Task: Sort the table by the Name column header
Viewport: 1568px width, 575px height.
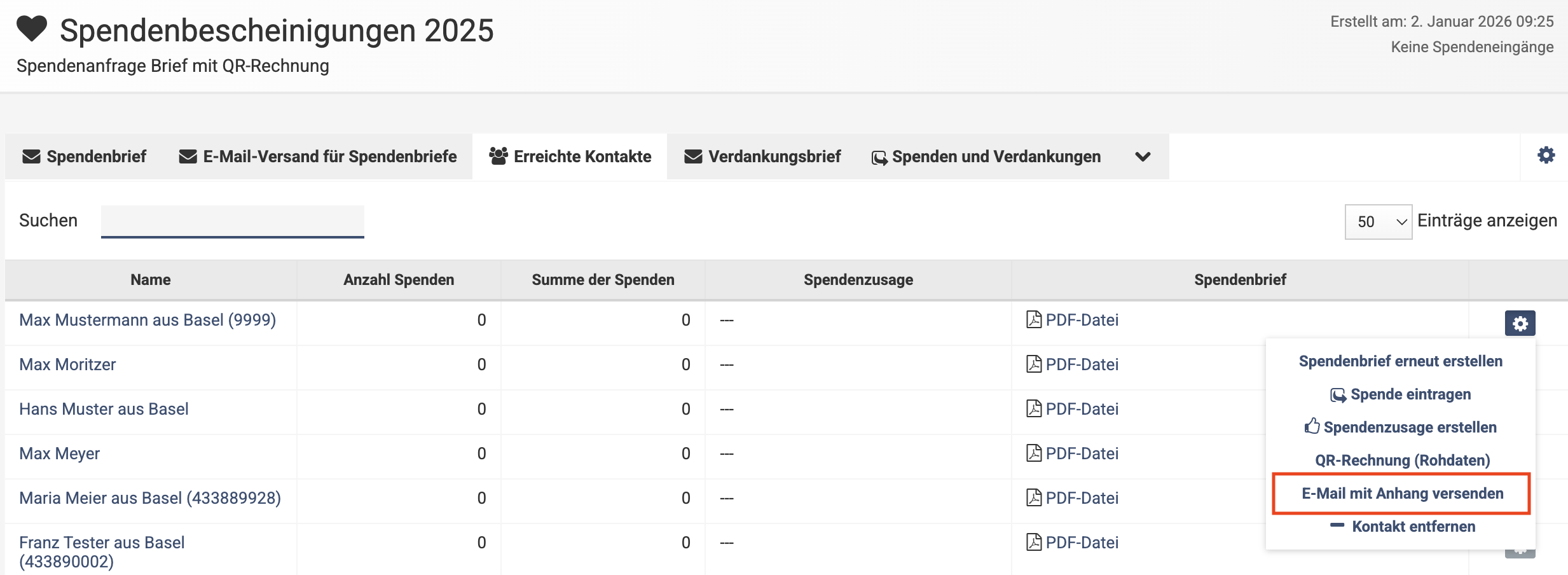Action: [151, 280]
